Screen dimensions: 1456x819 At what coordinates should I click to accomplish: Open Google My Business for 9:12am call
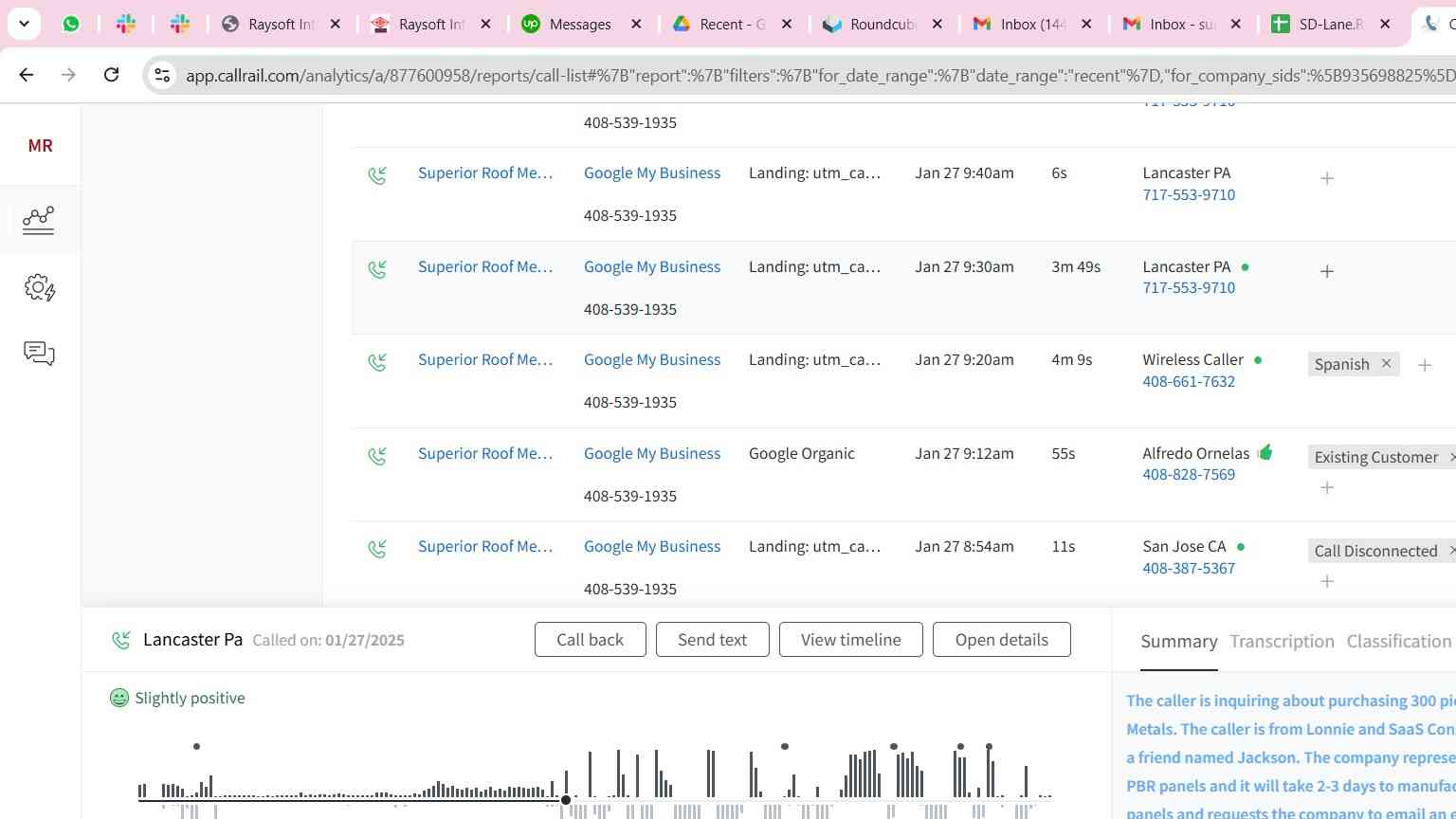[x=652, y=453]
